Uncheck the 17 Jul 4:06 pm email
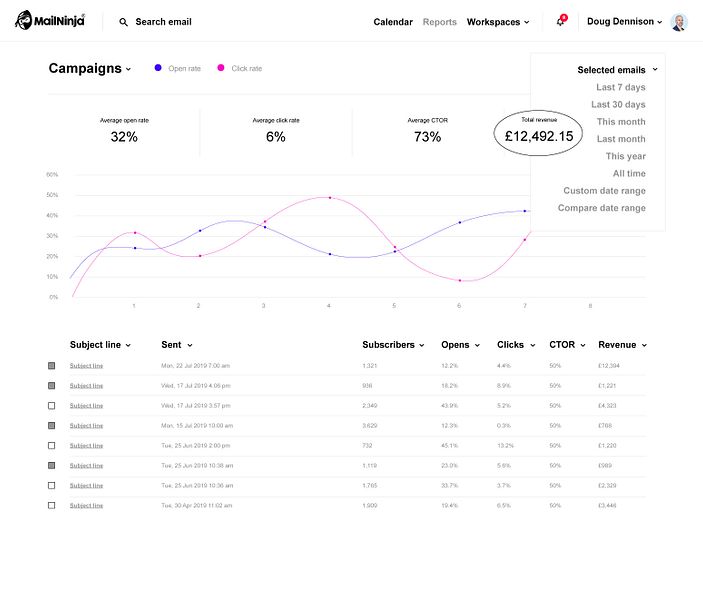Image resolution: width=703 pixels, height=600 pixels. [x=52, y=386]
